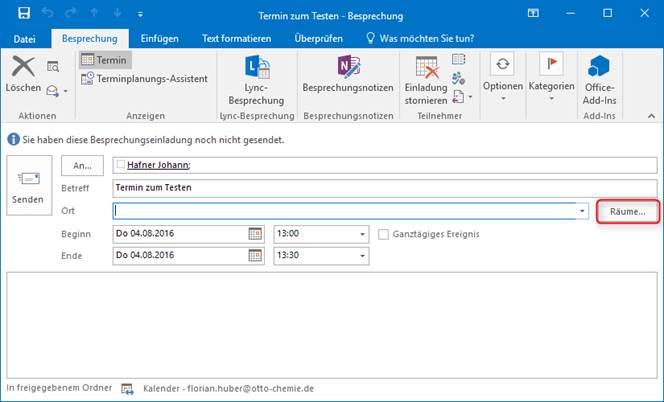Viewport: 664px width, 402px height.
Task: Go to previous item with up arrow
Action: 94,14
